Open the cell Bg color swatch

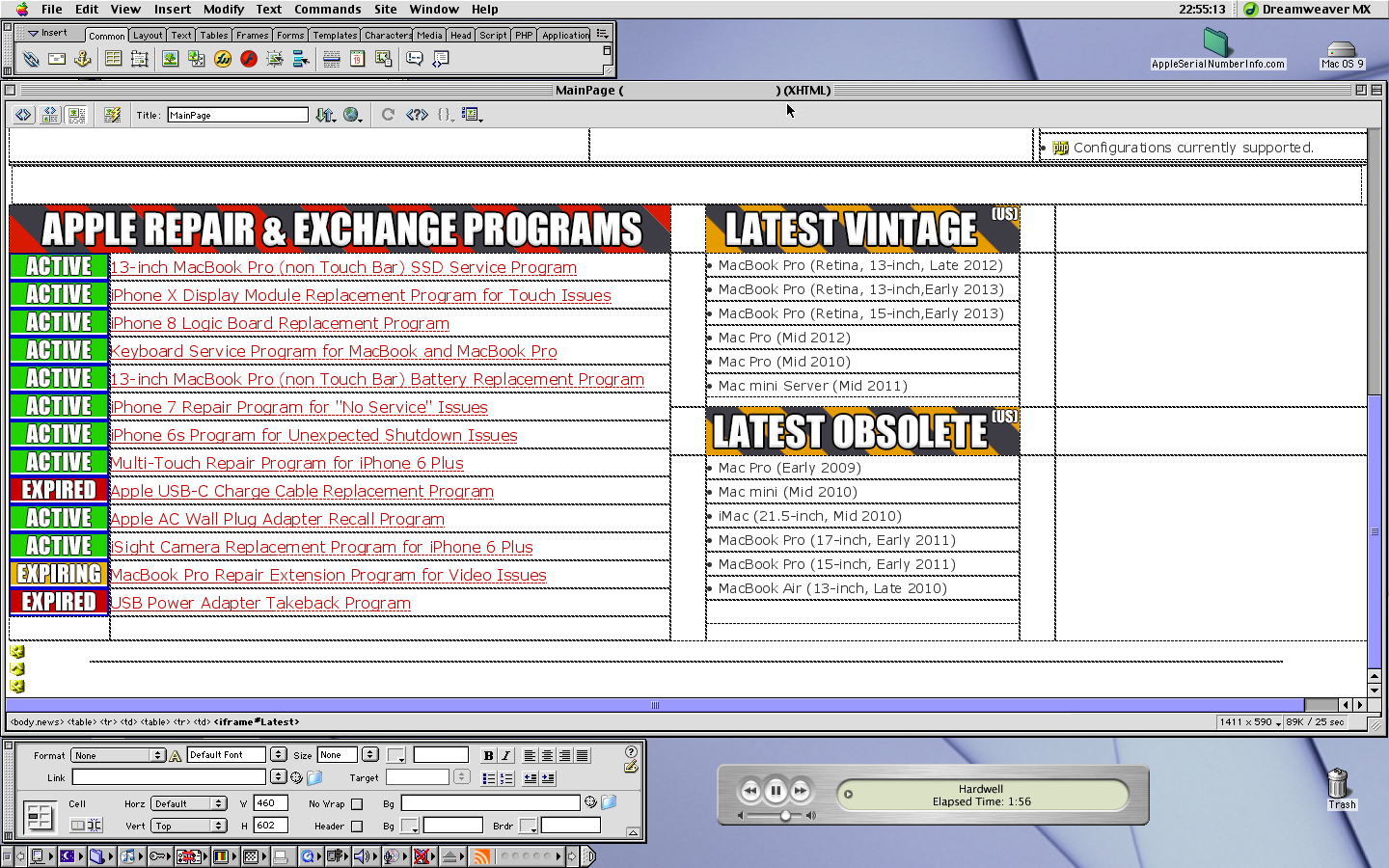click(410, 826)
